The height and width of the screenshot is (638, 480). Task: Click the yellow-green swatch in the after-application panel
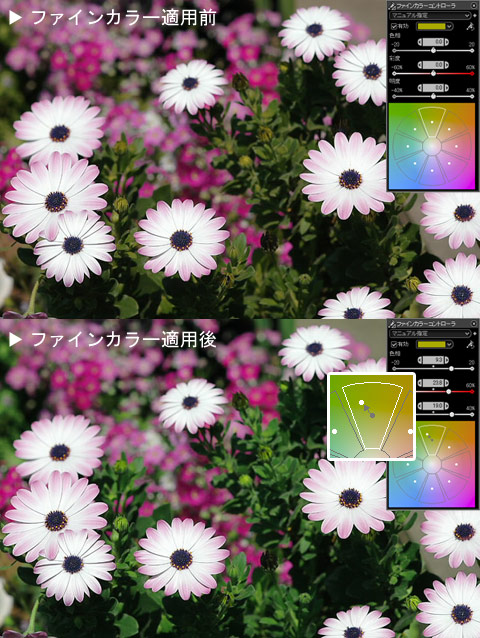click(431, 345)
